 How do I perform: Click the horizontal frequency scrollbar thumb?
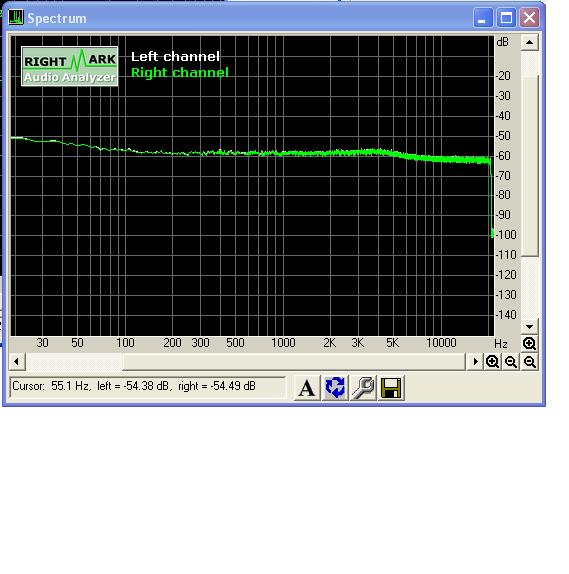(x=294, y=362)
